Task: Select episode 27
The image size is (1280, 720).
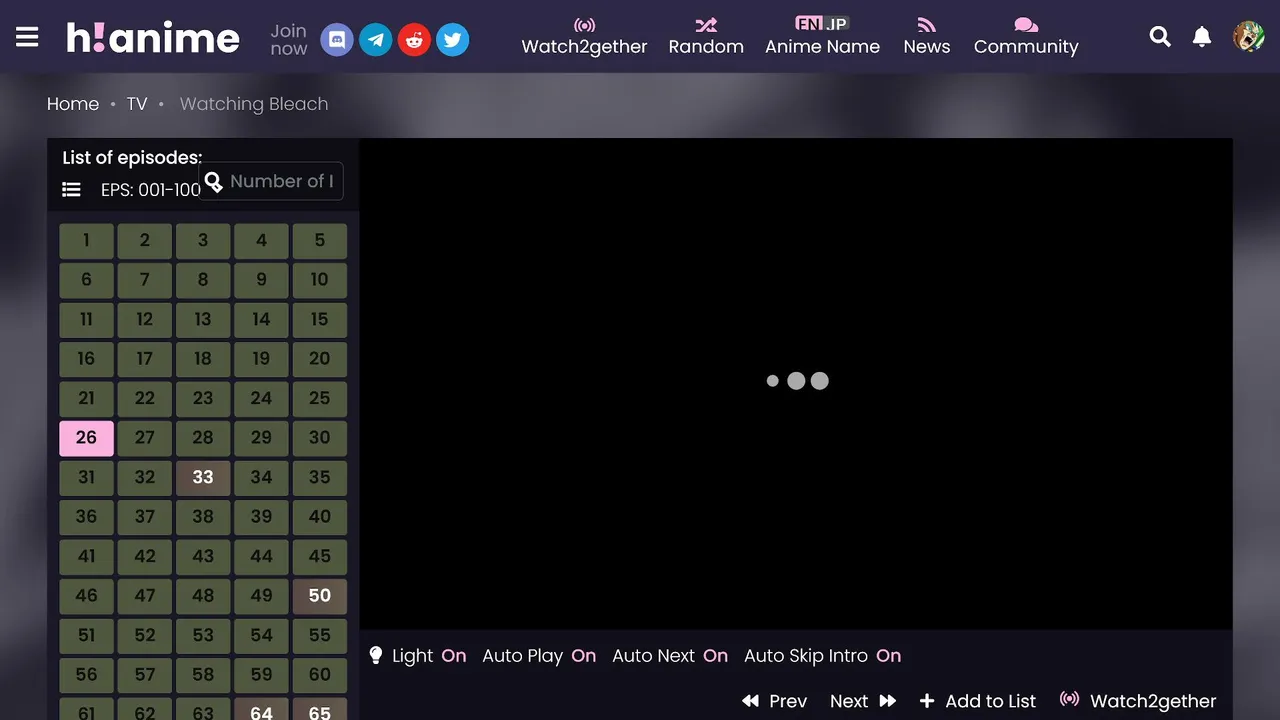Action: [x=145, y=438]
